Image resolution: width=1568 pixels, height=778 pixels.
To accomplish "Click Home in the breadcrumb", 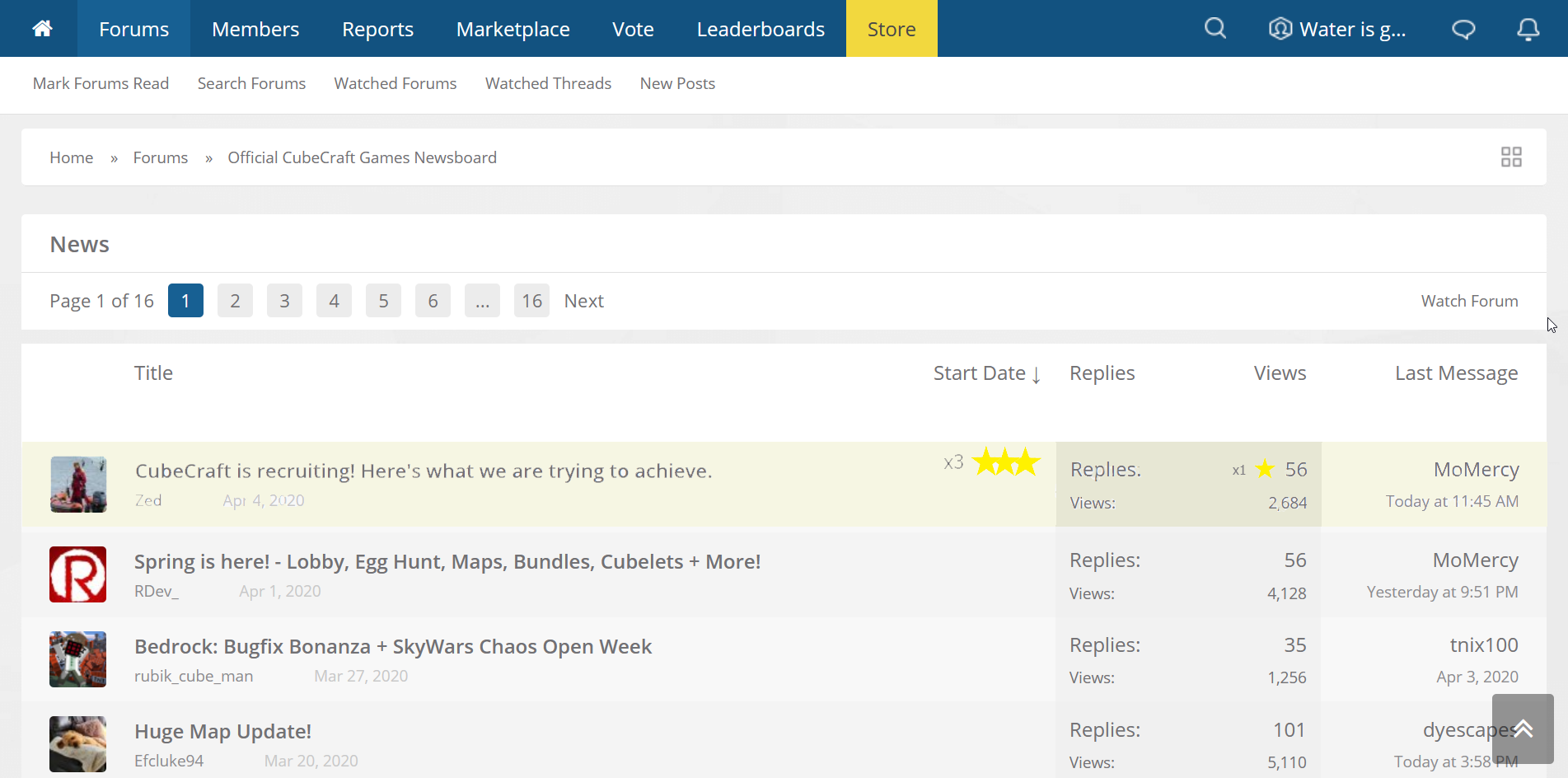I will click(x=71, y=157).
